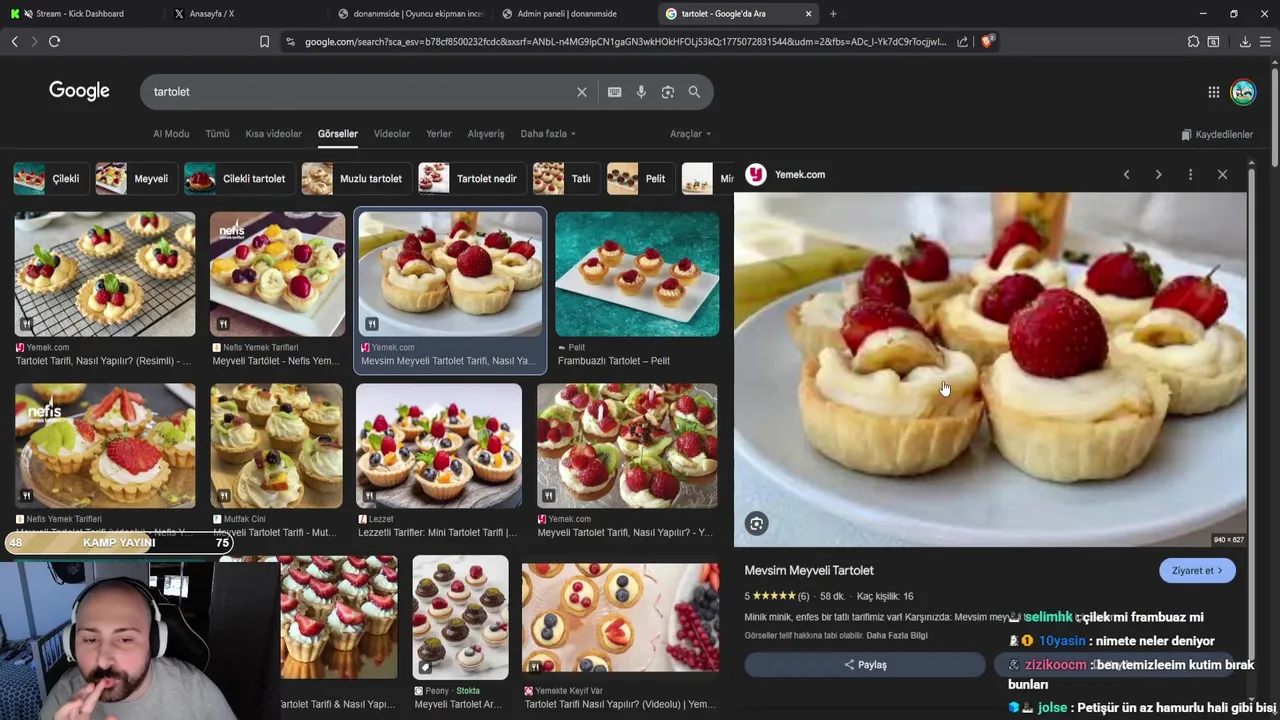The image size is (1280, 720).
Task: Show previous image in the preview panel
Action: [1126, 174]
